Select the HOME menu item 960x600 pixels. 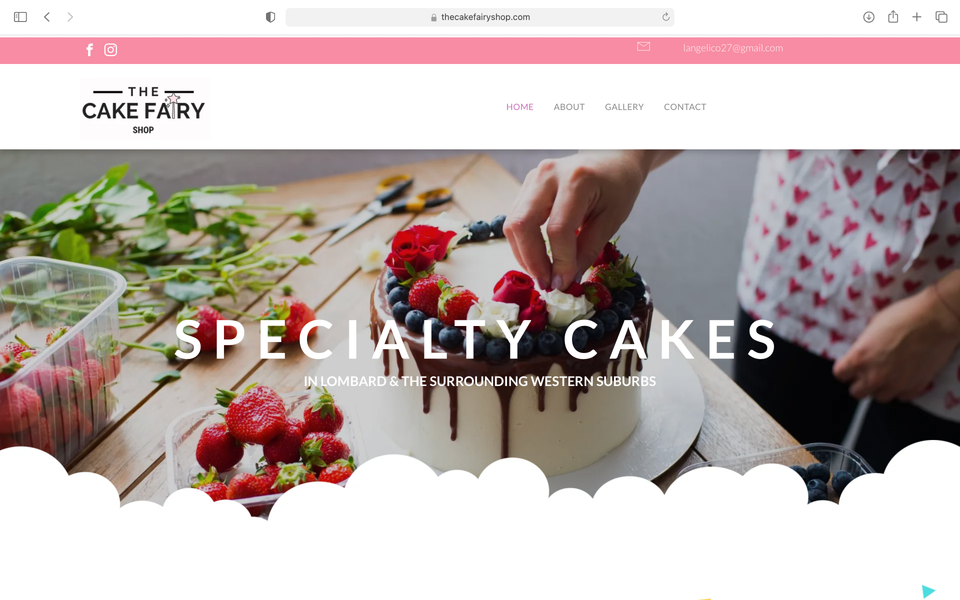[520, 107]
